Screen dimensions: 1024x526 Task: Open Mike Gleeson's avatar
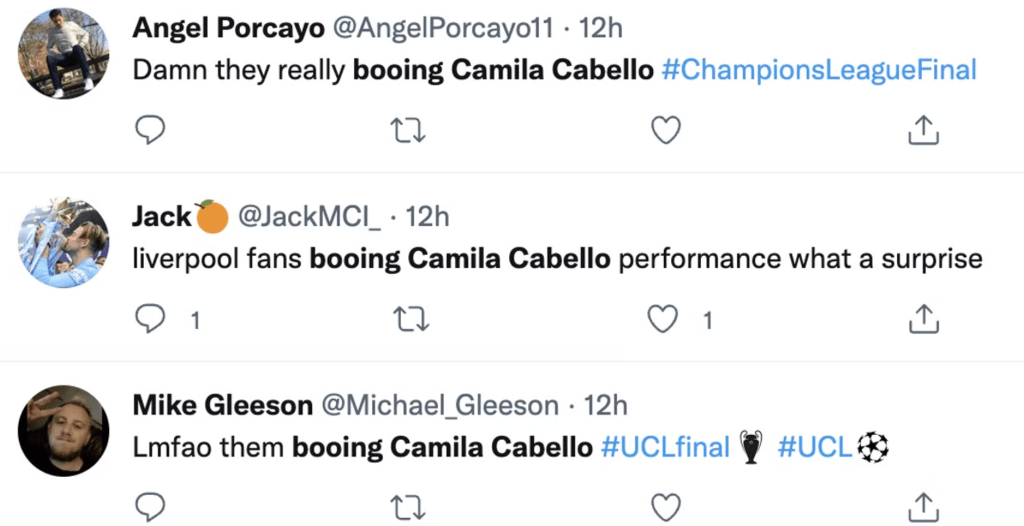coord(64,430)
